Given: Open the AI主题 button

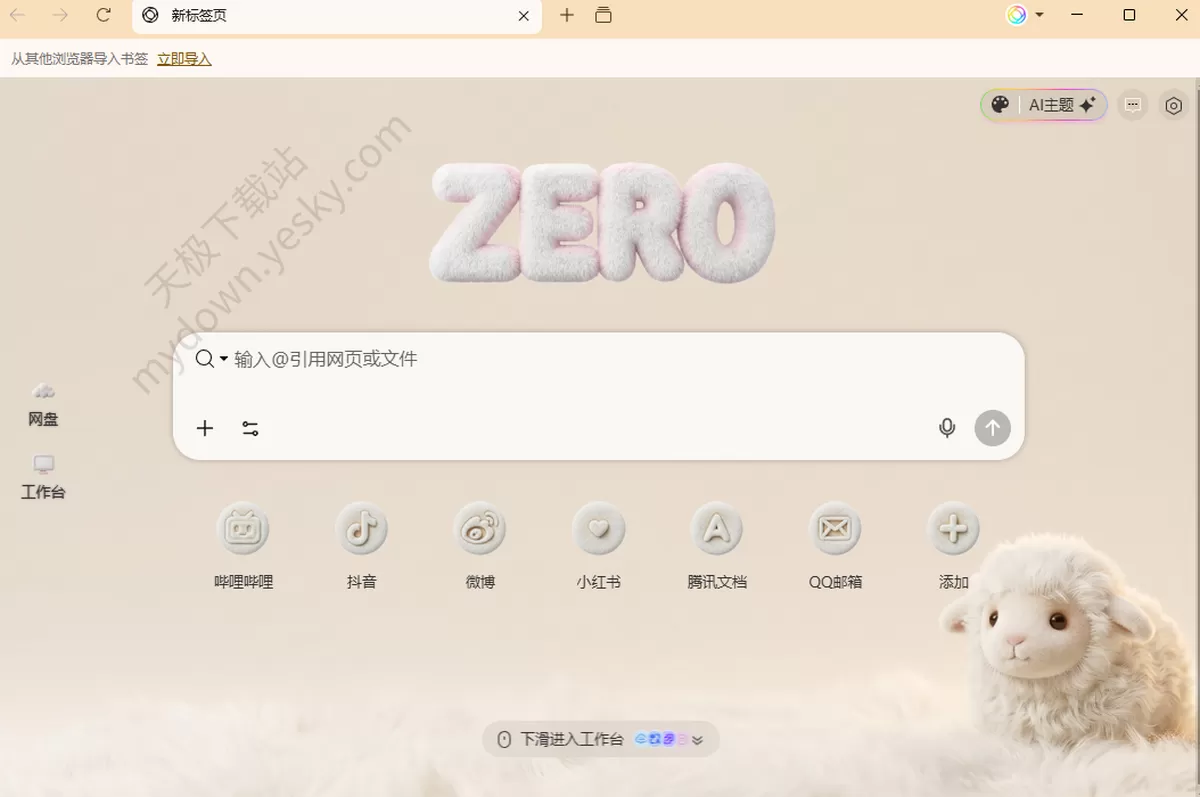Looking at the screenshot, I should (x=1044, y=105).
